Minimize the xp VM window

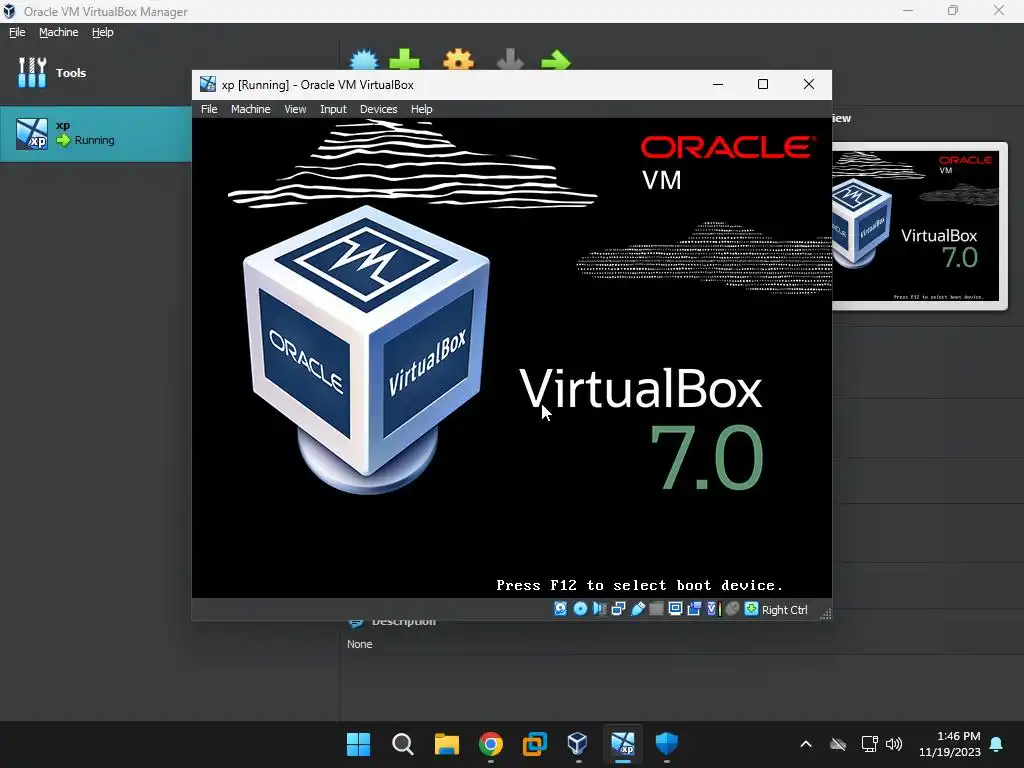pyautogui.click(x=718, y=84)
